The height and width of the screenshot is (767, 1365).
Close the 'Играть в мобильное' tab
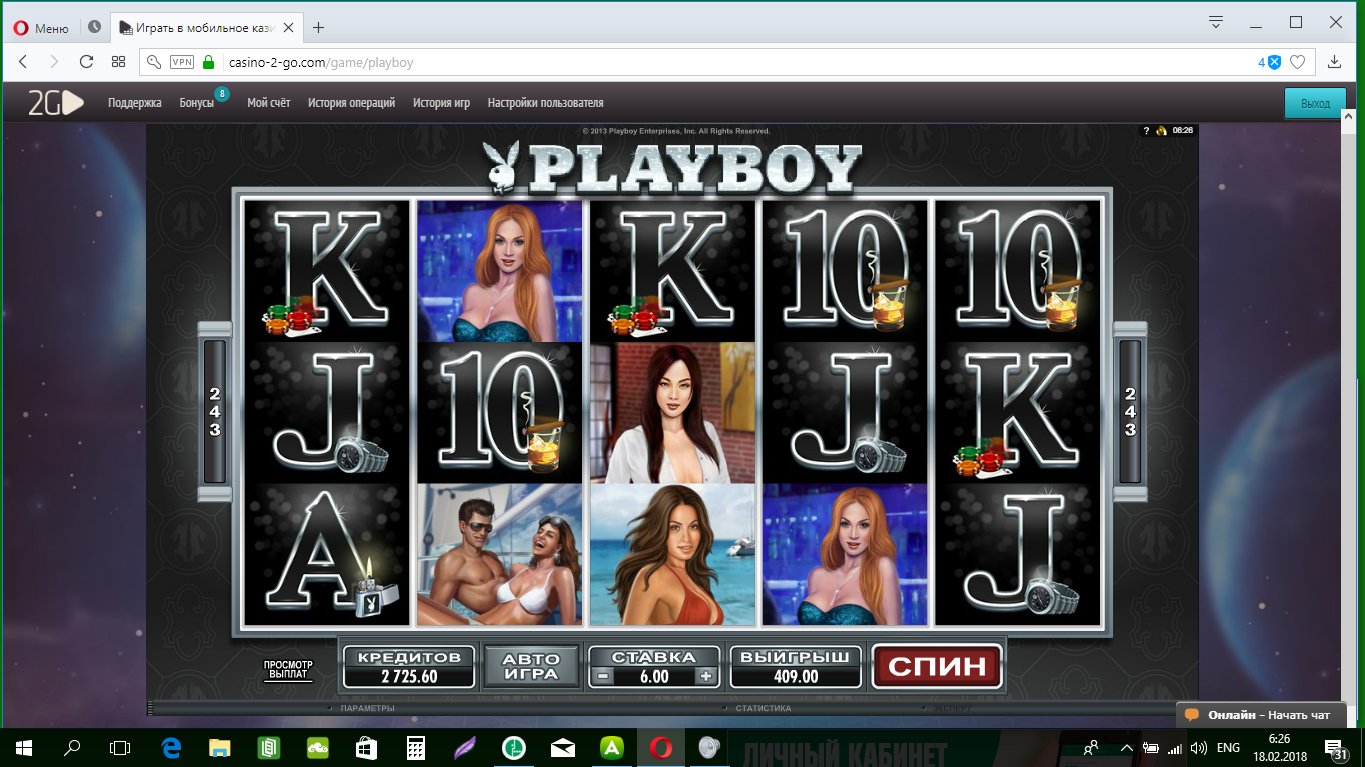click(290, 28)
